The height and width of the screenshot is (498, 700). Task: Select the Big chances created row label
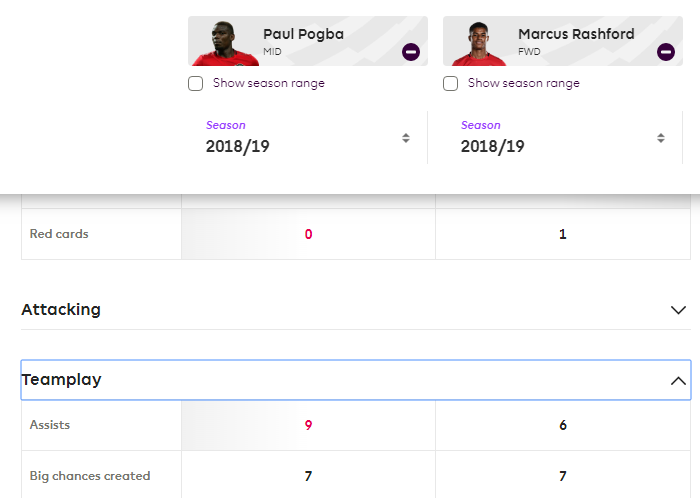(90, 476)
